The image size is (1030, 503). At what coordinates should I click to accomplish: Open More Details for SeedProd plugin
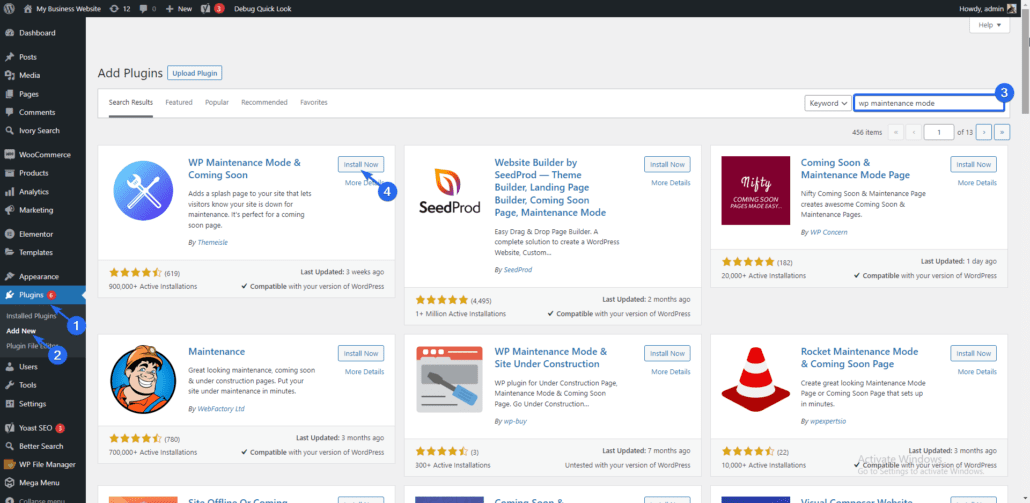[x=671, y=183]
